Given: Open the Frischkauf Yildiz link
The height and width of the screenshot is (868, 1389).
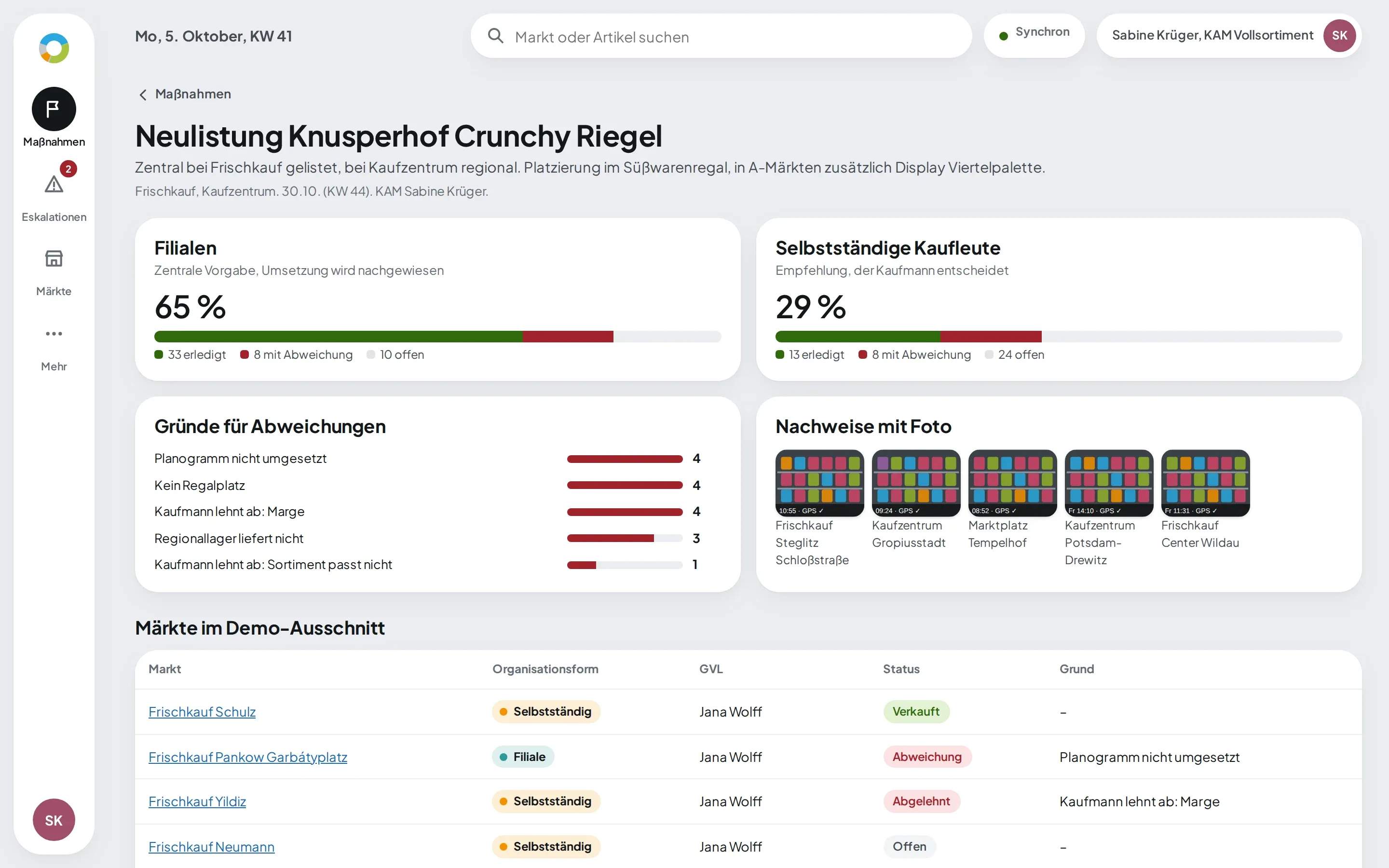Looking at the screenshot, I should click(x=197, y=801).
